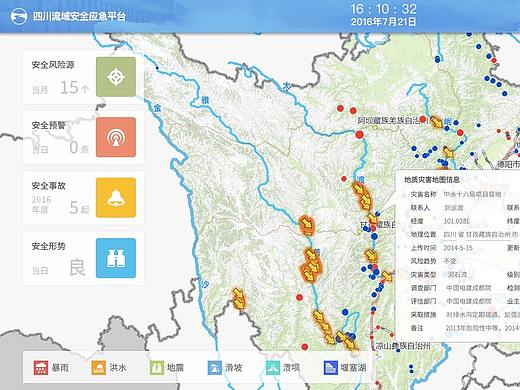Open the red 安全预警 broadcast icon

(x=116, y=137)
